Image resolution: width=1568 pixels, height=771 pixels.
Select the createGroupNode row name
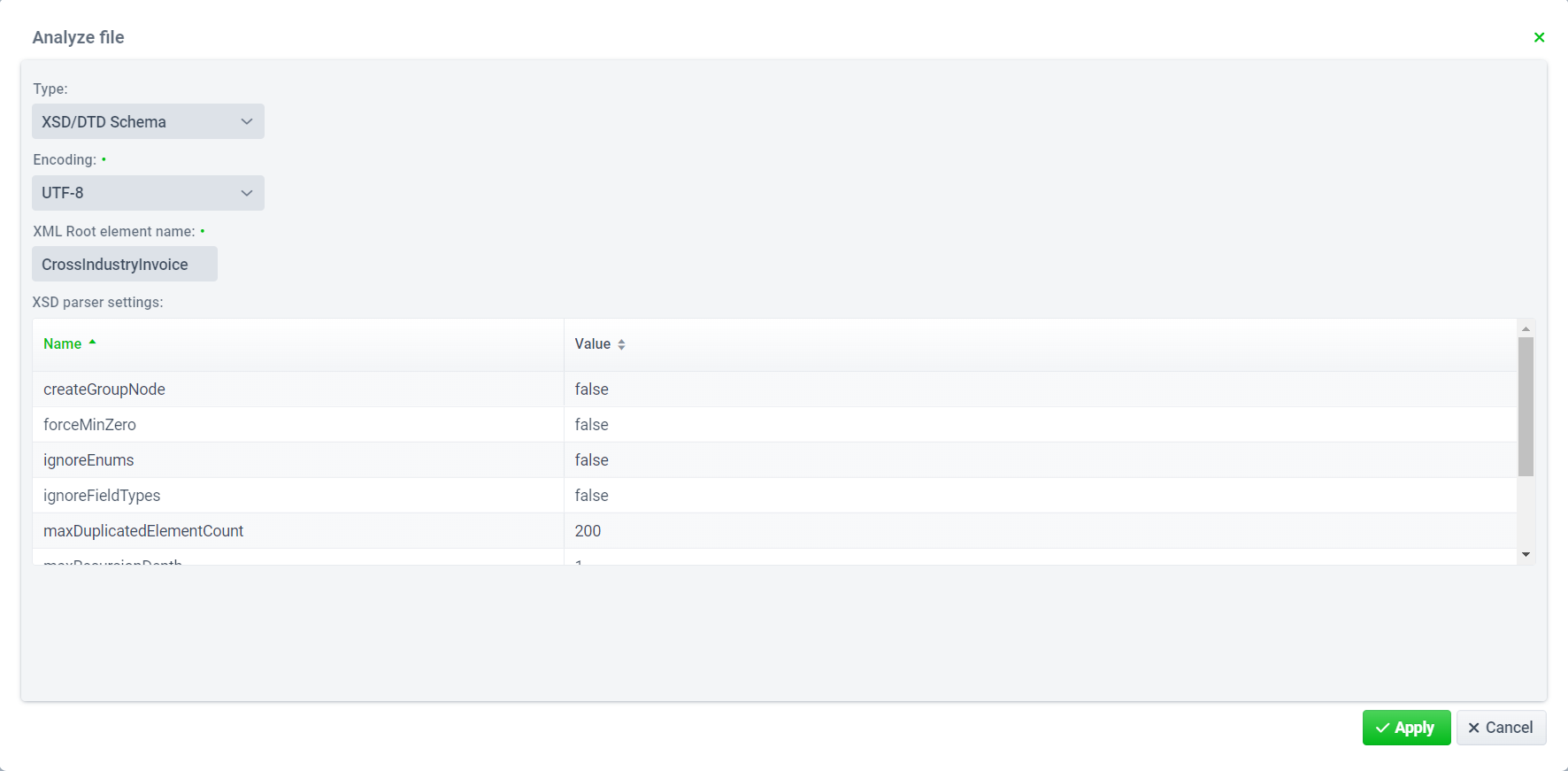(104, 389)
